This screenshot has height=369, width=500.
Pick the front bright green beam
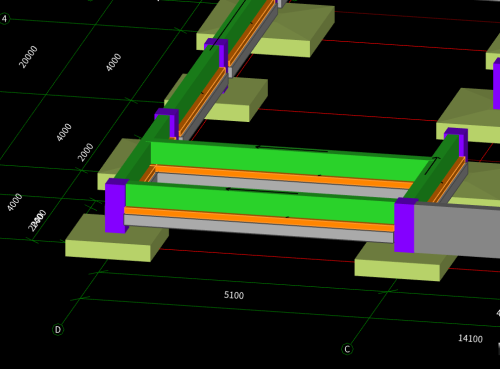tap(260, 204)
